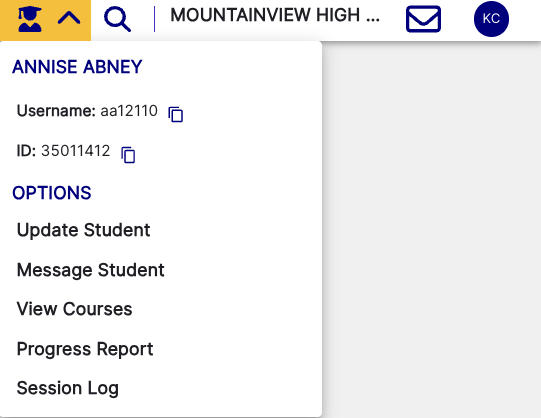Open the mail envelope icon
Image resolution: width=541 pixels, height=418 pixels.
point(423,19)
